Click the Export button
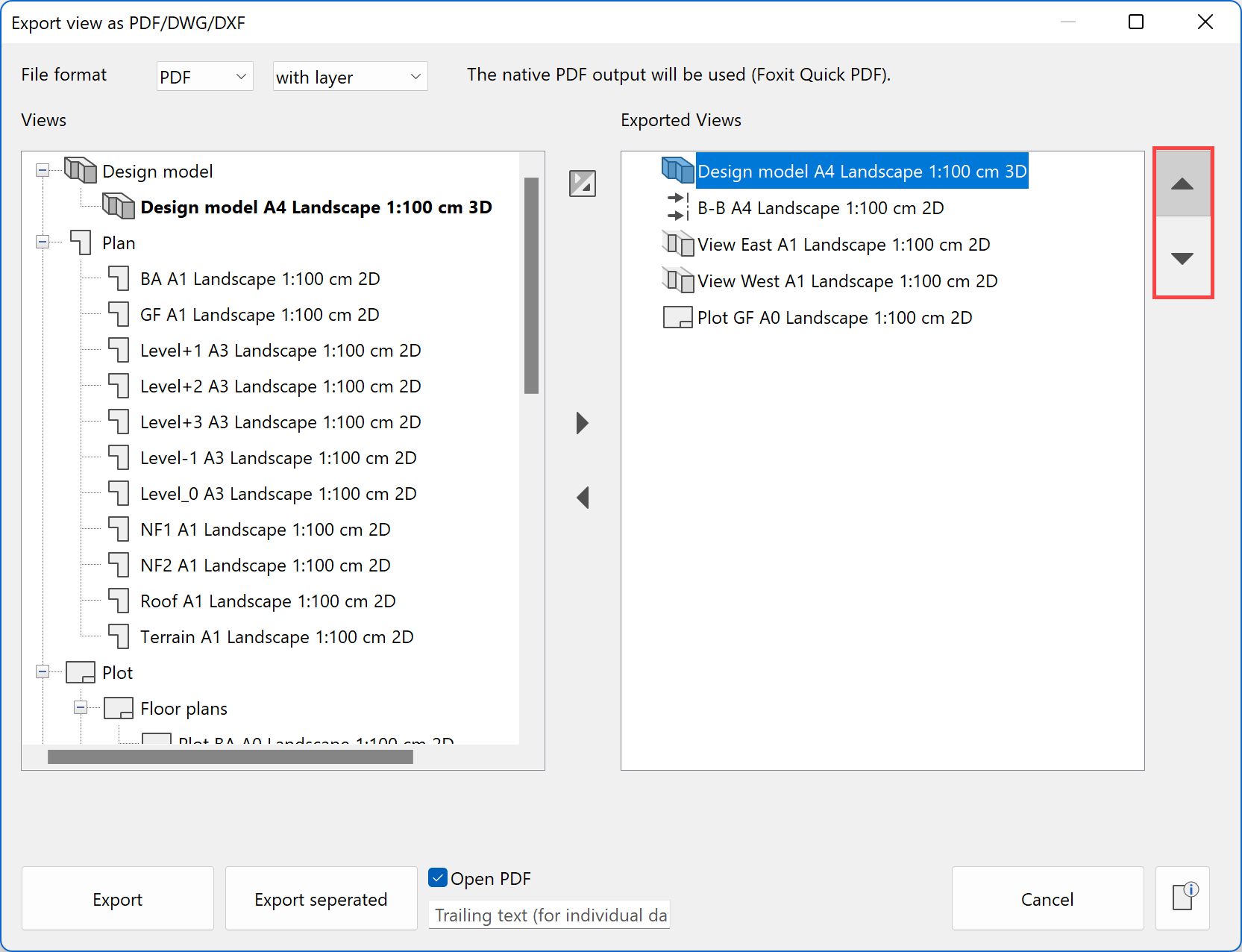This screenshot has height=952, width=1242. tap(117, 898)
